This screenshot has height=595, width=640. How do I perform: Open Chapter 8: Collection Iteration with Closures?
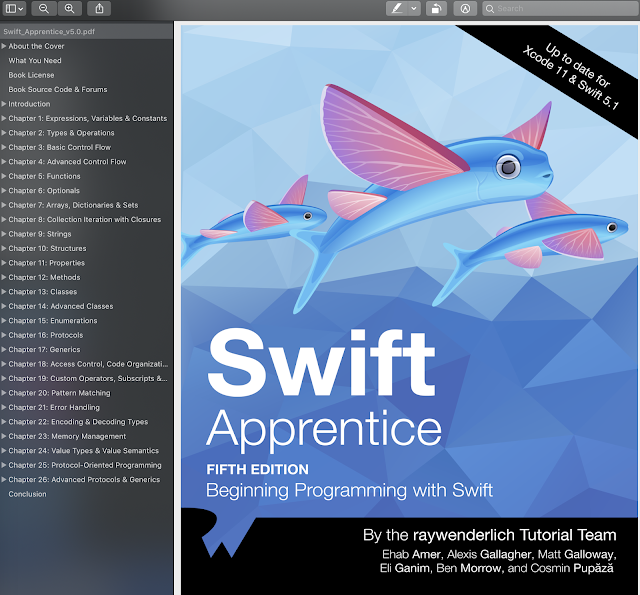pyautogui.click(x=84, y=220)
